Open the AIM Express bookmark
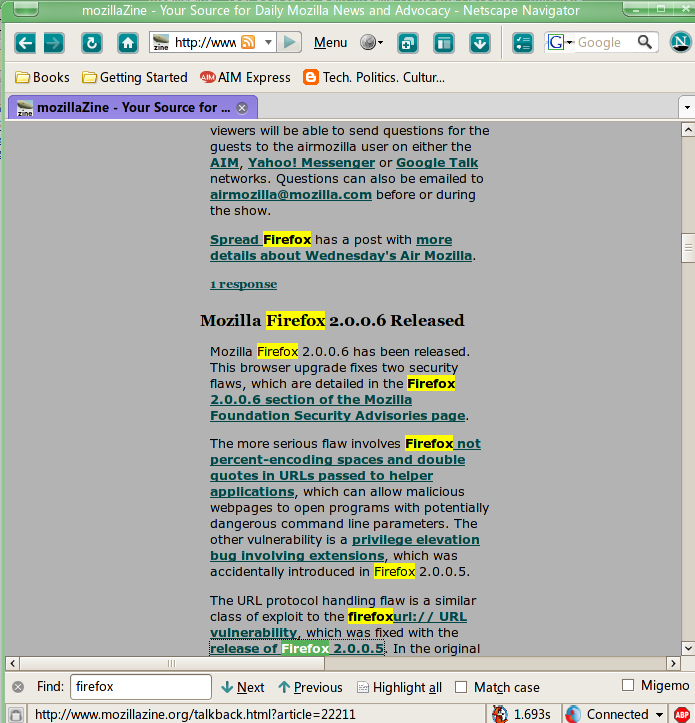695x723 pixels. (245, 77)
